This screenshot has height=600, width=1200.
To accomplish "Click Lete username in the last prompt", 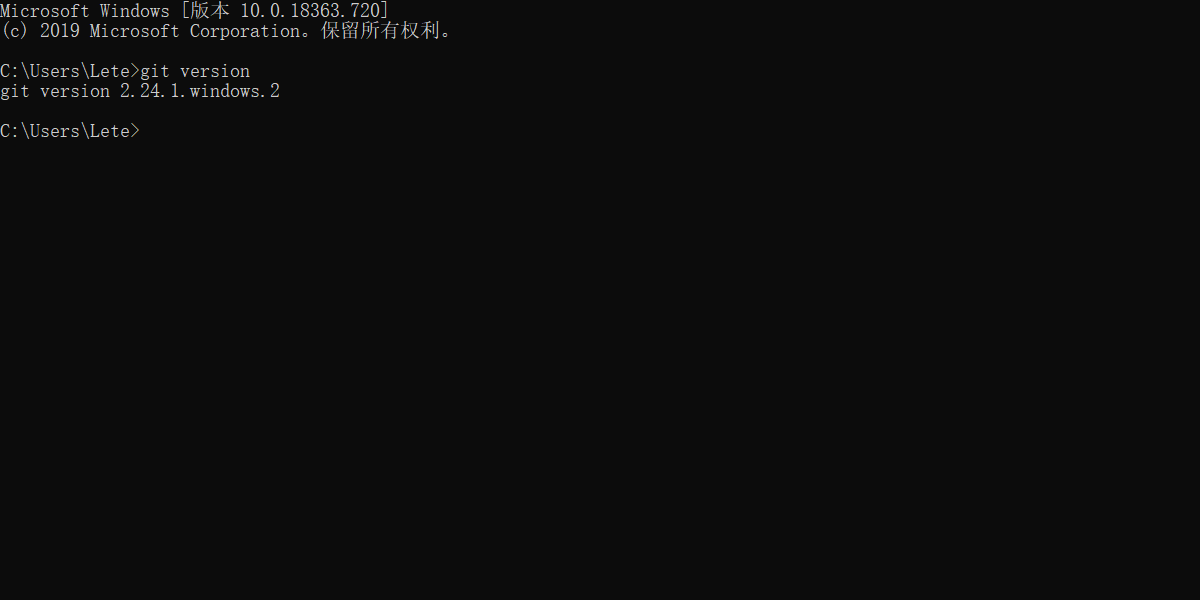I will (110, 131).
